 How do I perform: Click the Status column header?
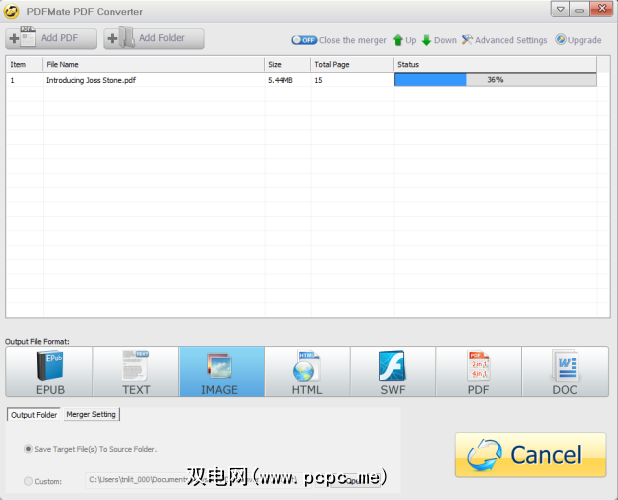click(x=495, y=65)
